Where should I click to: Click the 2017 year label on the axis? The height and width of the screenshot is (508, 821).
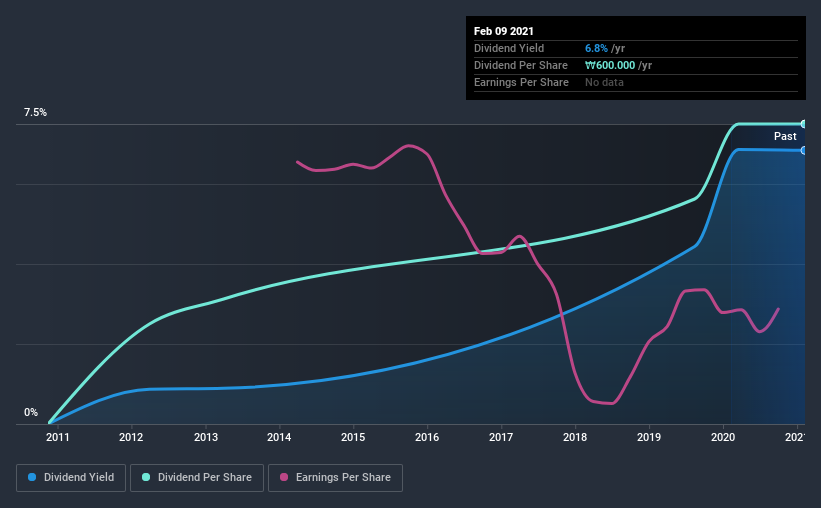tap(501, 437)
